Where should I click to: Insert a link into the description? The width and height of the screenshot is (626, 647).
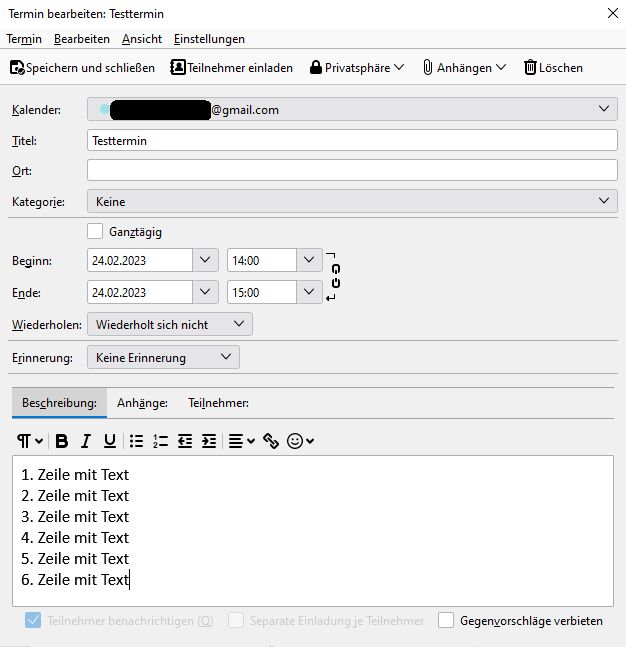click(271, 441)
